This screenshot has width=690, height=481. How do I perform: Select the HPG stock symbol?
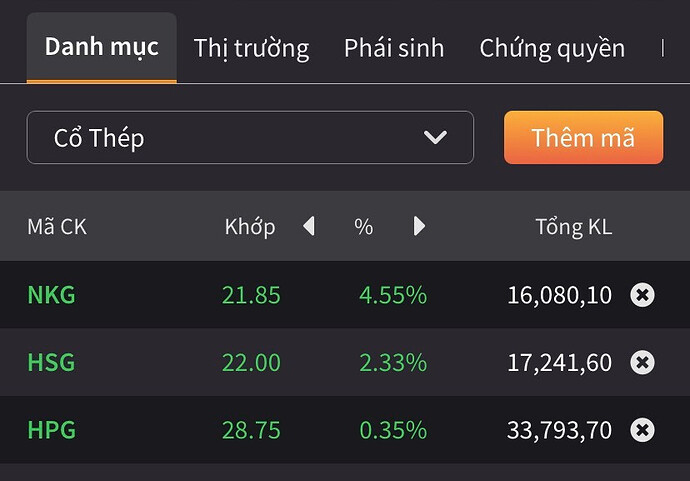(x=51, y=430)
